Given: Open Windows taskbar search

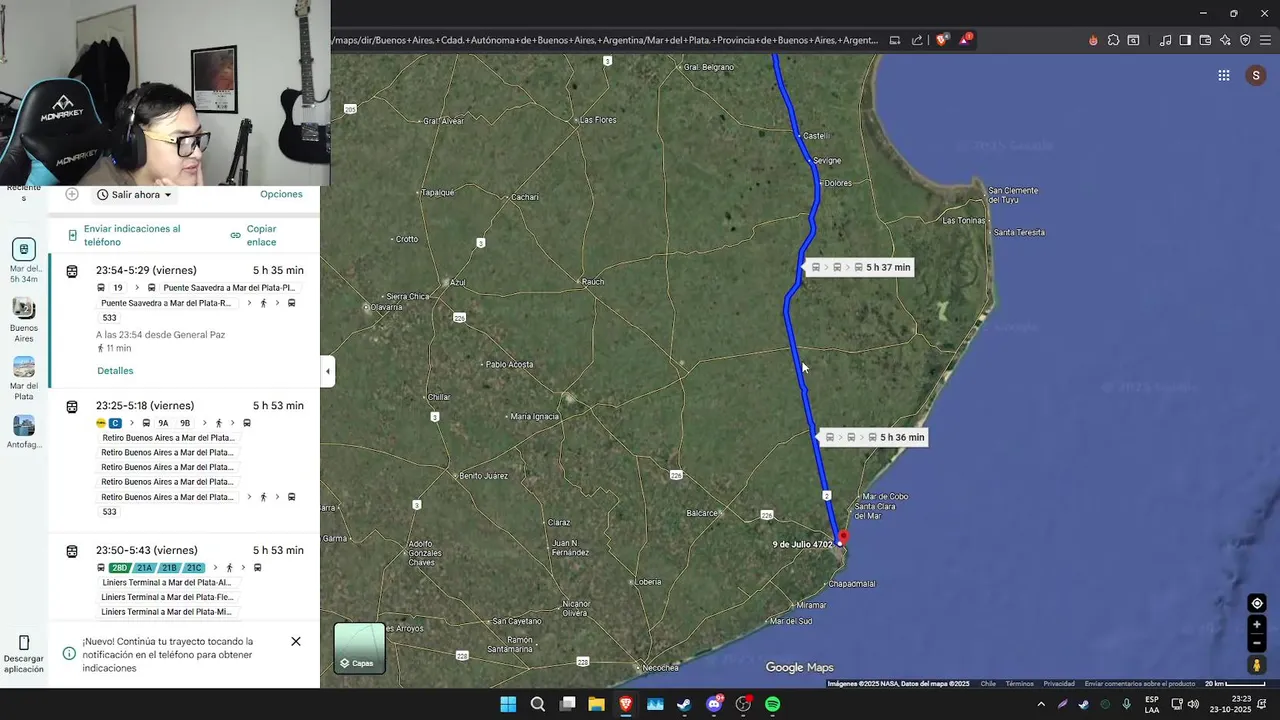Looking at the screenshot, I should (538, 704).
